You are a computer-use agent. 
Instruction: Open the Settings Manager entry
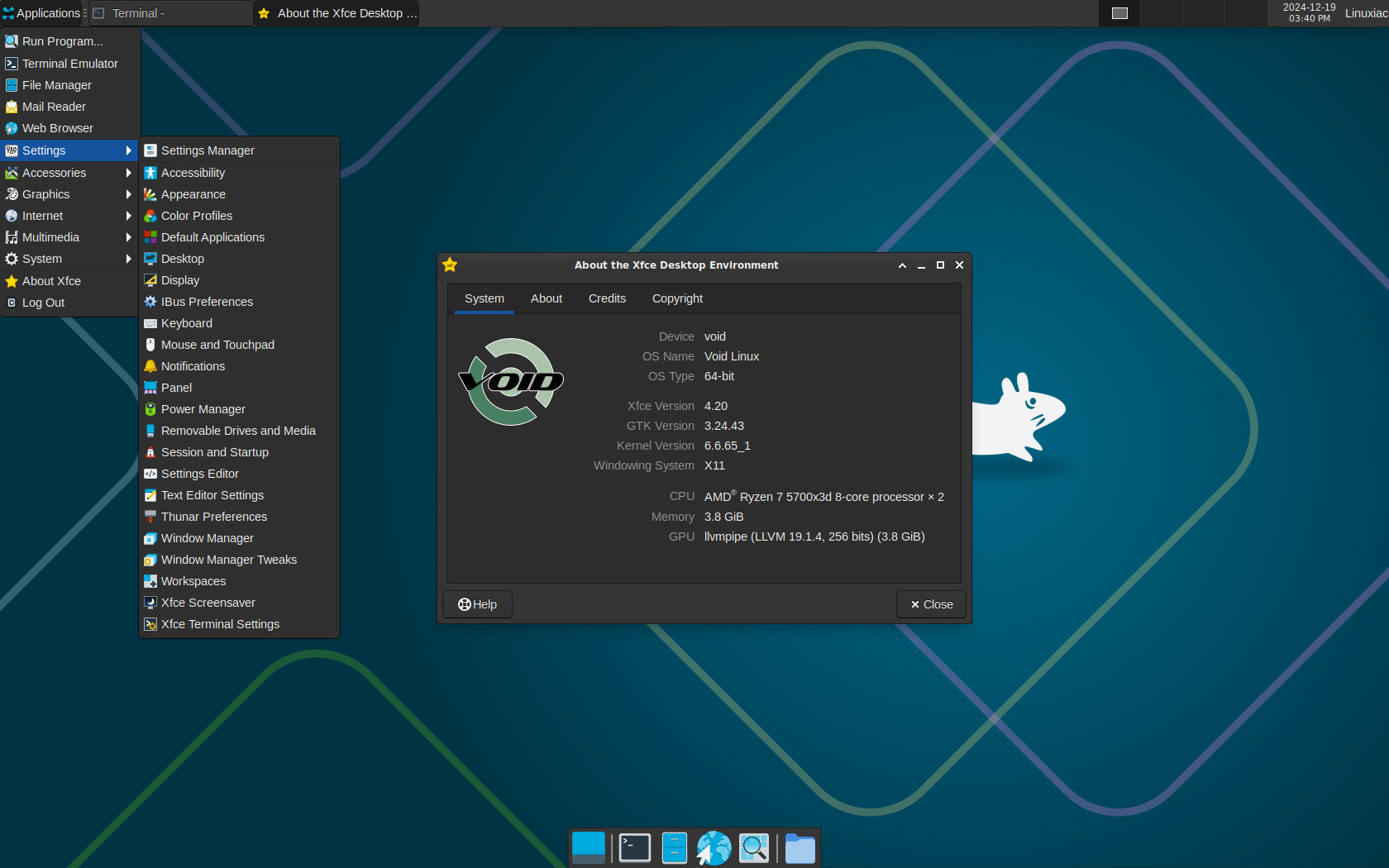[240, 150]
